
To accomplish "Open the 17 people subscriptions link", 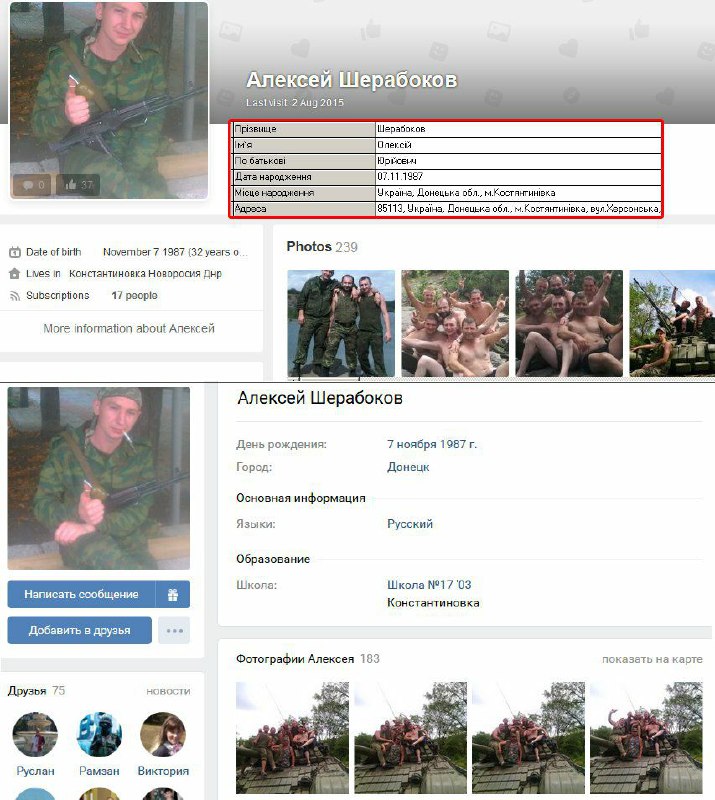I will tap(134, 296).
